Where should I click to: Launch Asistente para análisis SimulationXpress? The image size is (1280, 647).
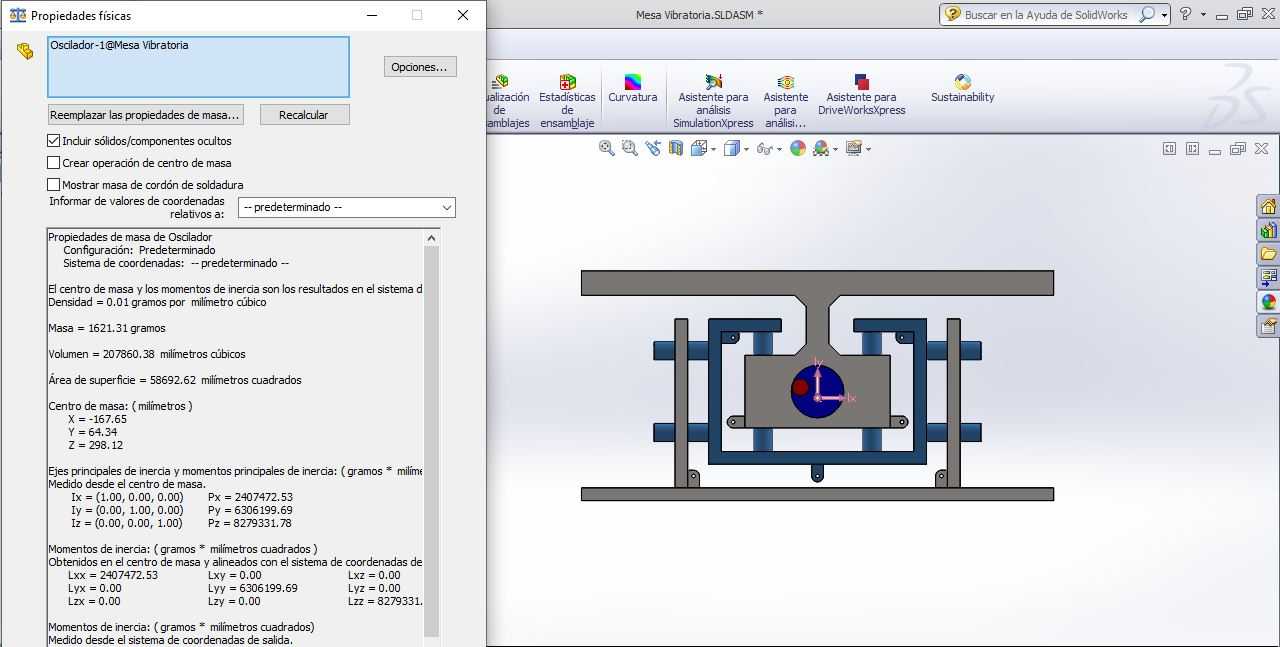tap(713, 101)
